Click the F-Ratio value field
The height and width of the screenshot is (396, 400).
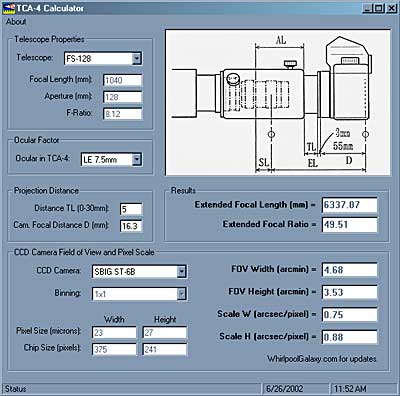pyautogui.click(x=123, y=114)
